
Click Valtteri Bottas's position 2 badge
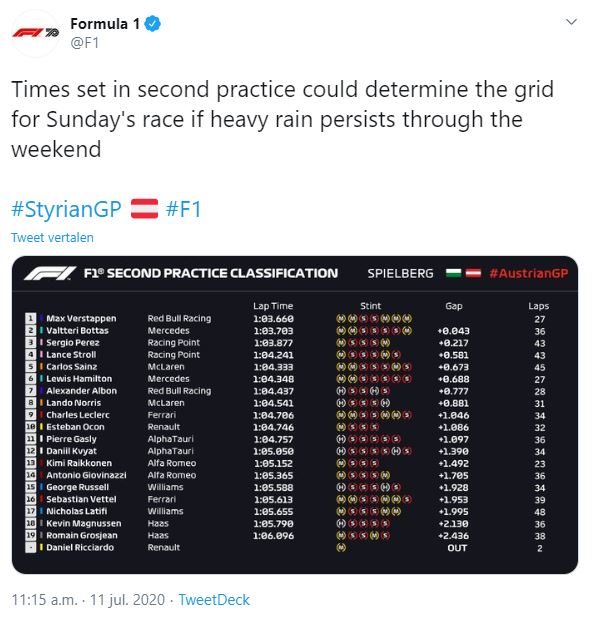31,330
